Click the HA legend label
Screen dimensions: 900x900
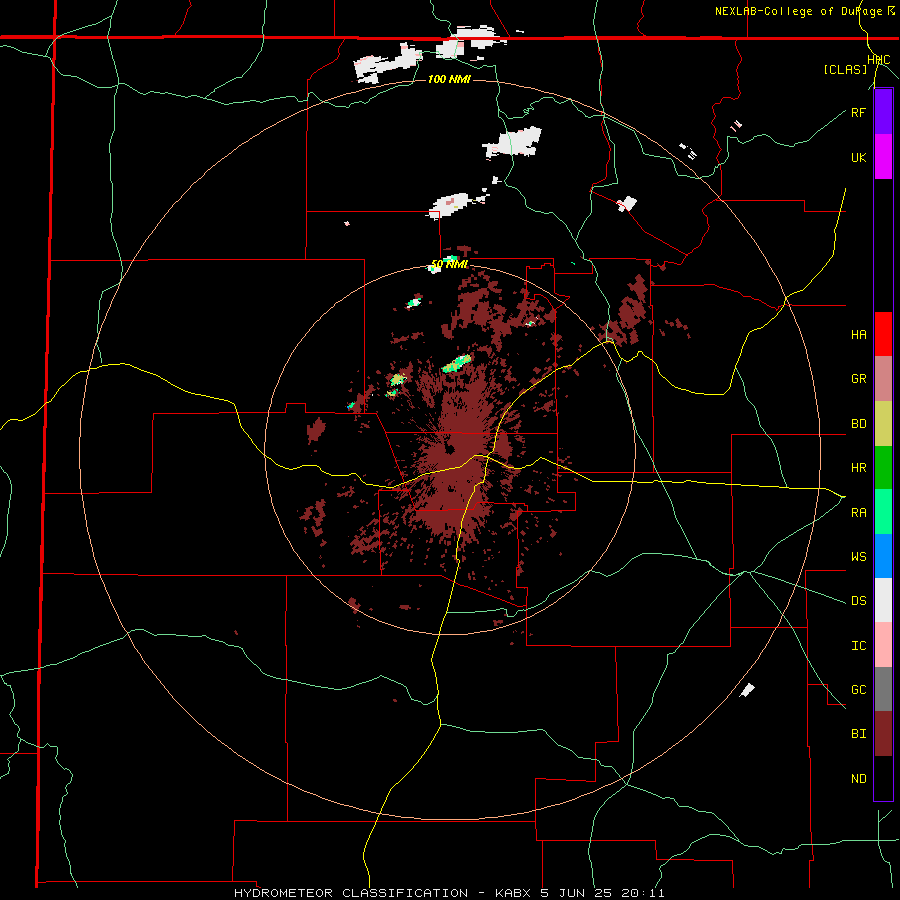click(x=858, y=335)
